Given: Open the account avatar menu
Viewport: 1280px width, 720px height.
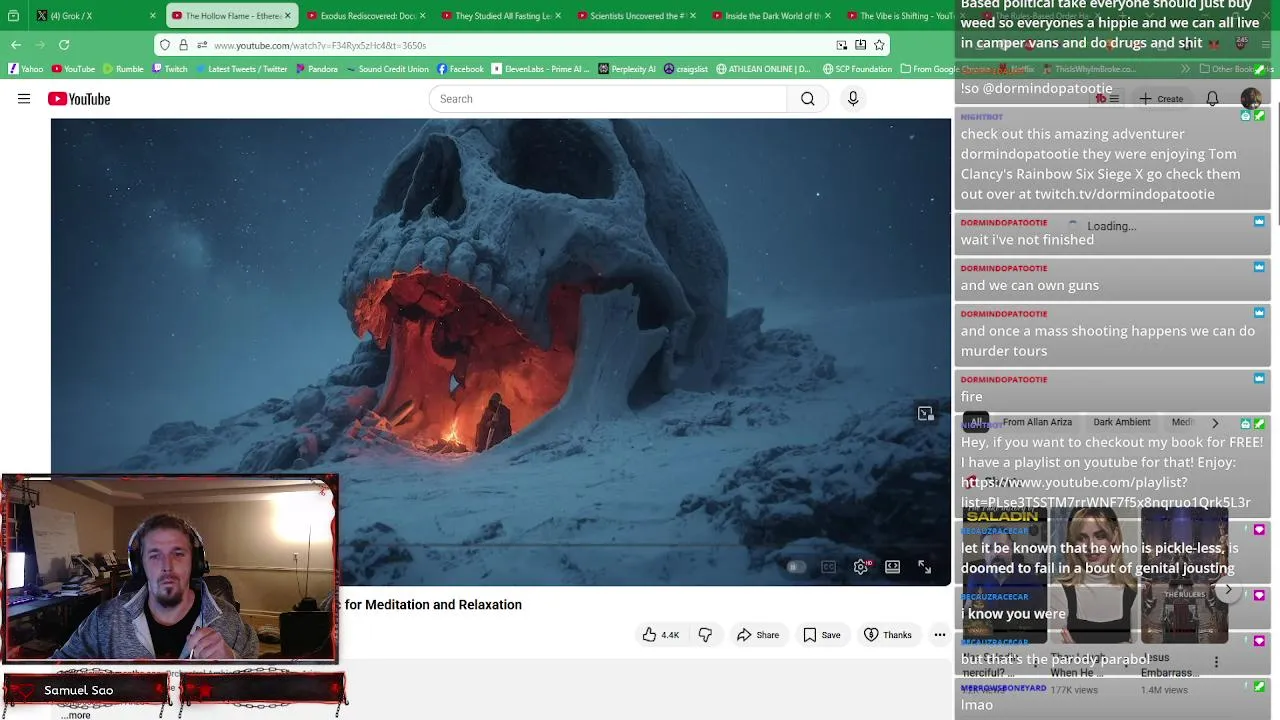Looking at the screenshot, I should point(1251,99).
